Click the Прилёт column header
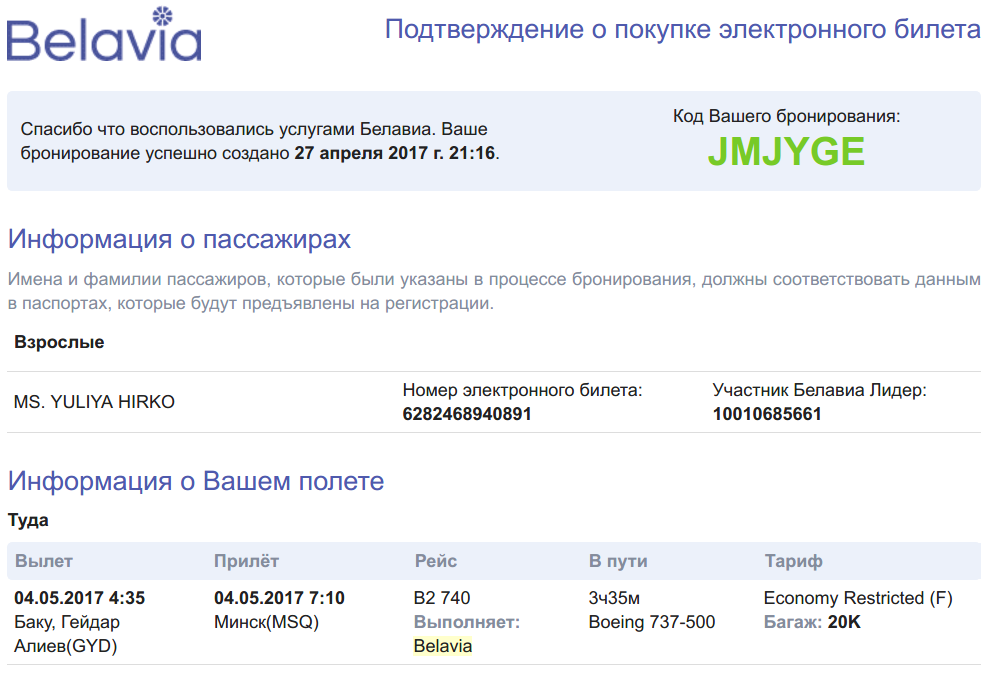994x683 pixels. coord(246,561)
